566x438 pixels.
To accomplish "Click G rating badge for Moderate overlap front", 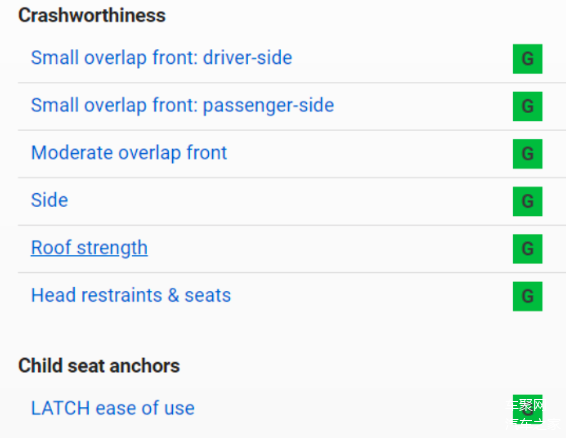I will pos(527,154).
